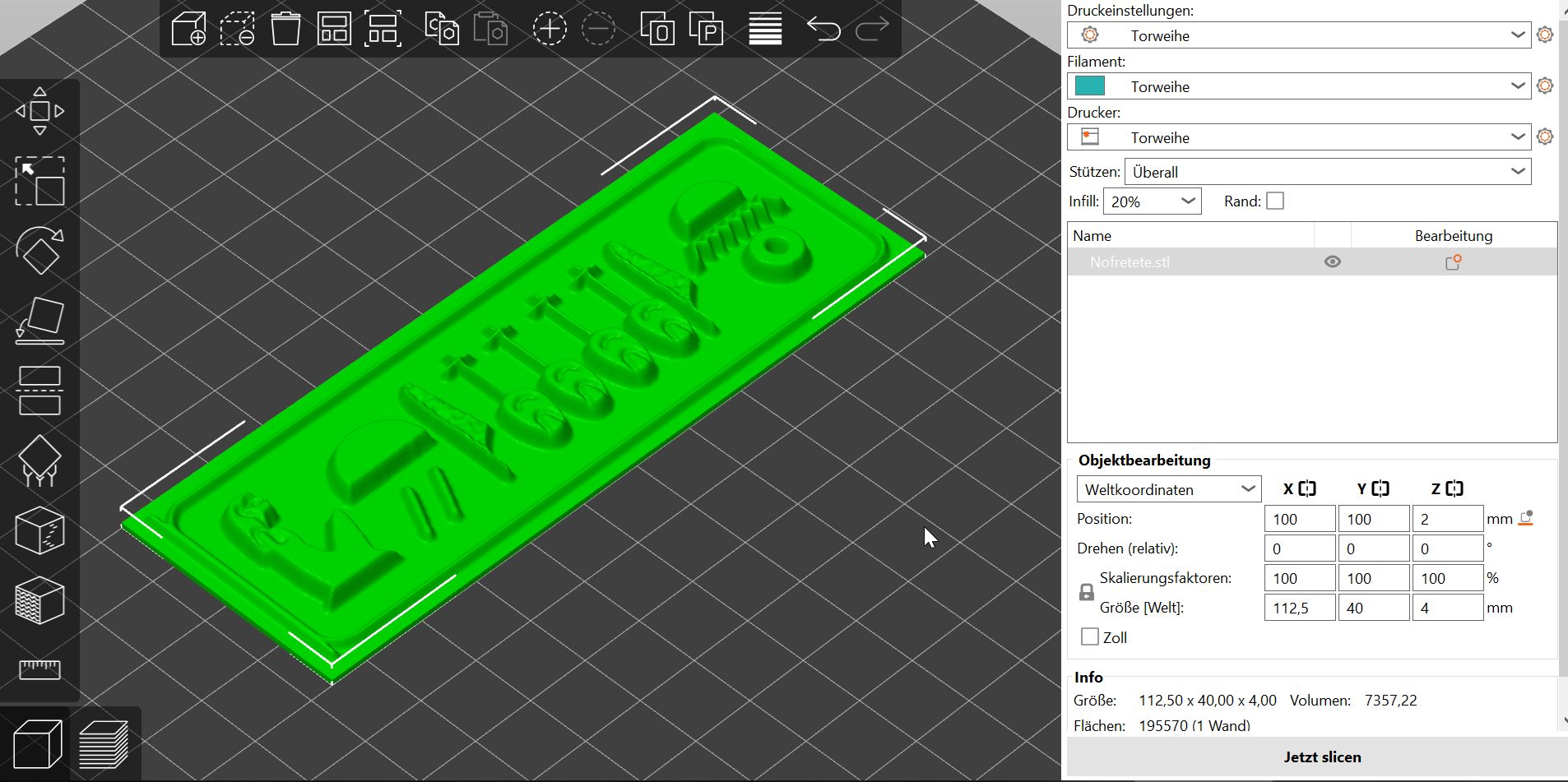Viewport: 1568px width, 782px height.
Task: Click the Add object cube icon
Action: click(188, 29)
